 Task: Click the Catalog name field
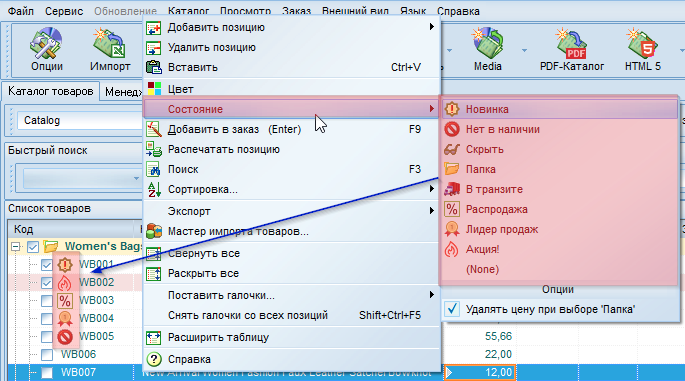(81, 120)
